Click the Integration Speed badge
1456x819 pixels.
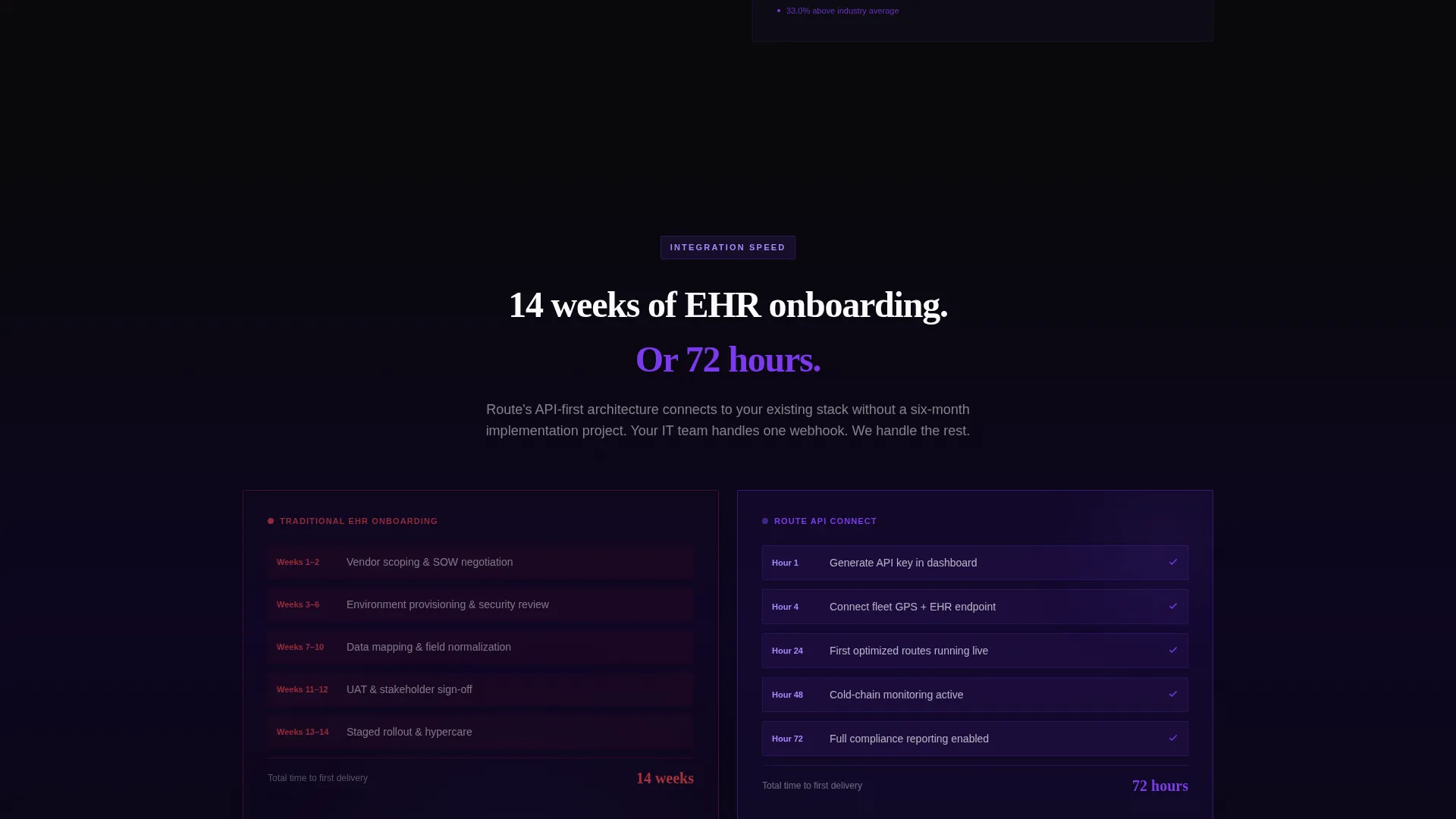click(728, 247)
